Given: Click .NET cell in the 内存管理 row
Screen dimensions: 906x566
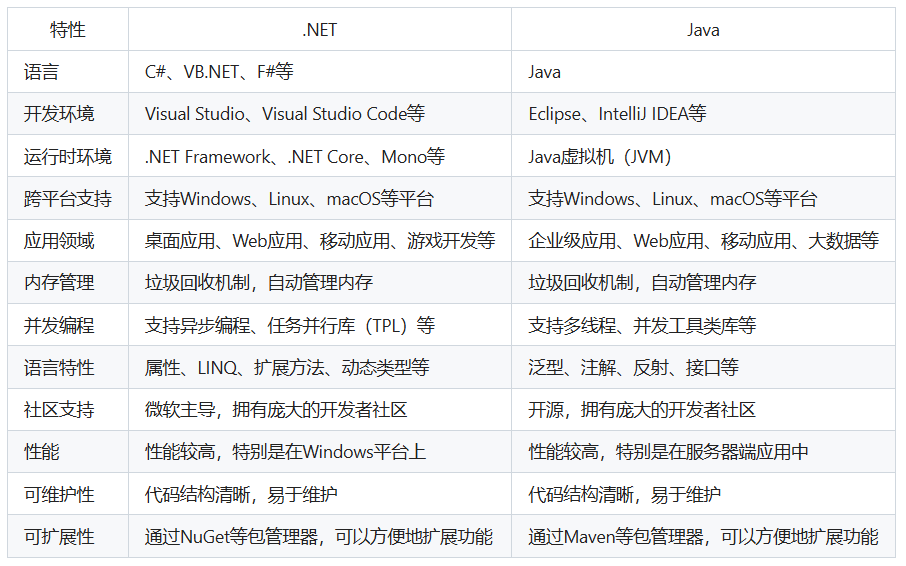Looking at the screenshot, I should tap(320, 282).
